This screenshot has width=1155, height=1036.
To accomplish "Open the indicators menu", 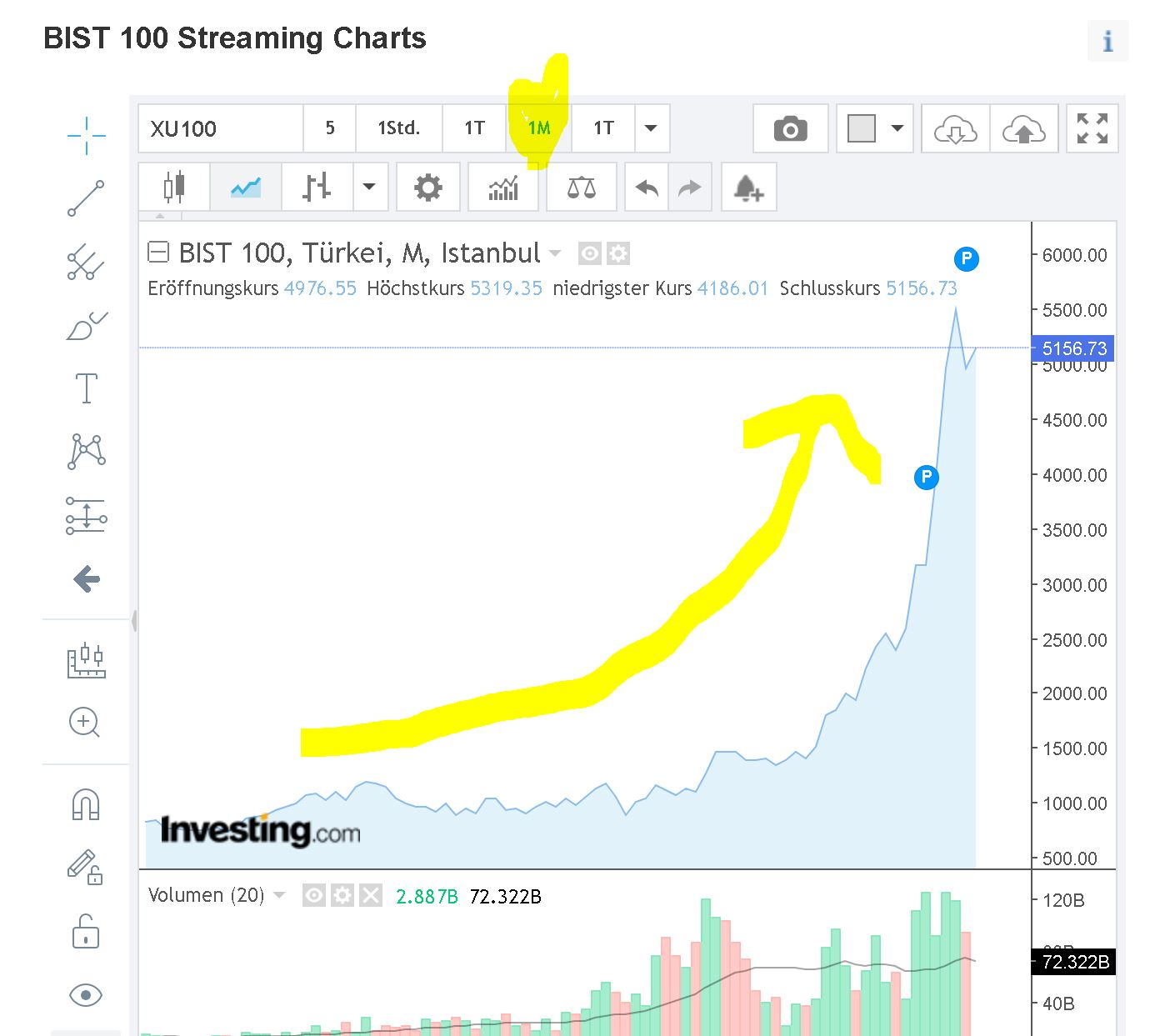I will (x=503, y=188).
